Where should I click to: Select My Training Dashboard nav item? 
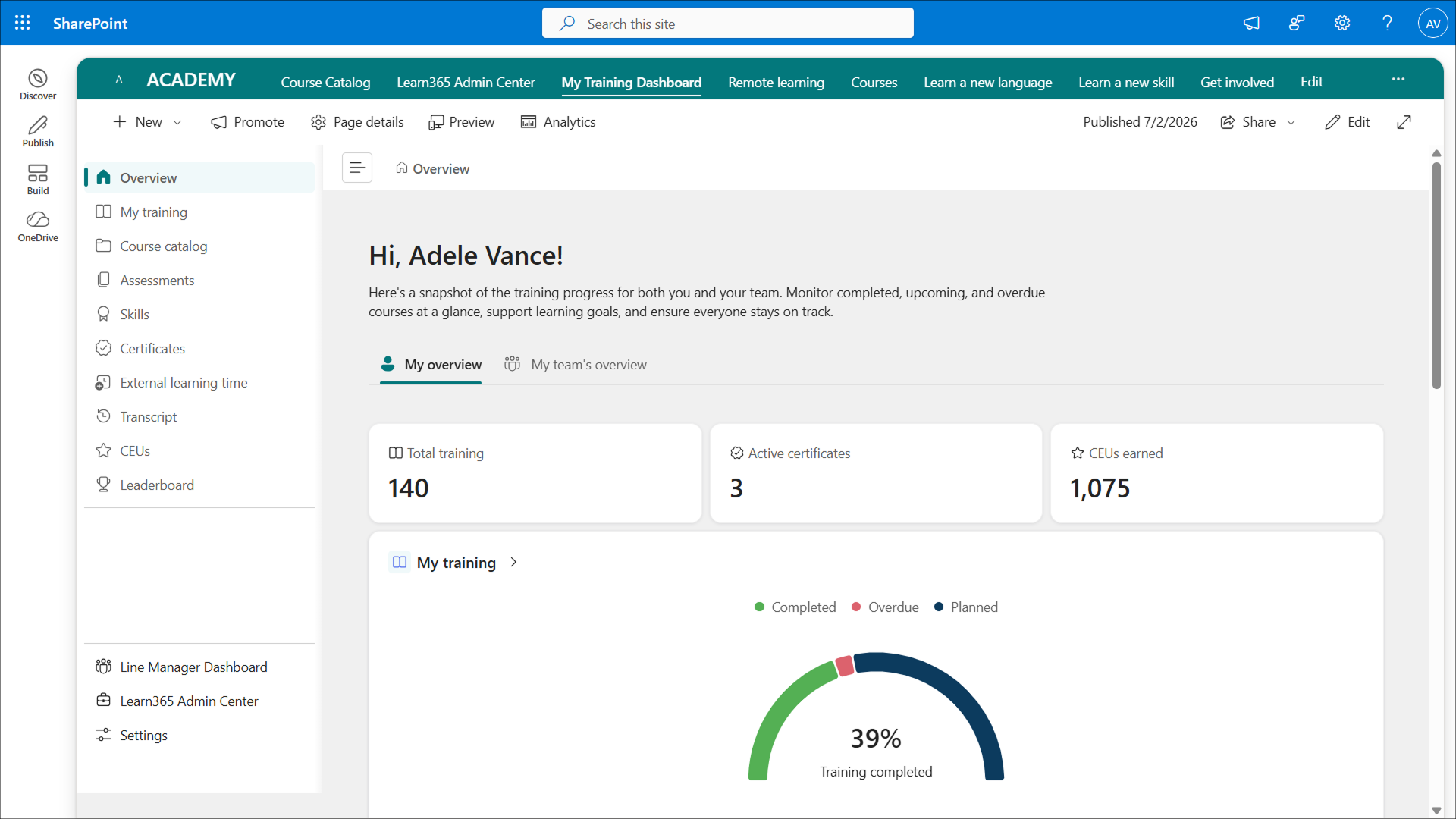pos(631,82)
